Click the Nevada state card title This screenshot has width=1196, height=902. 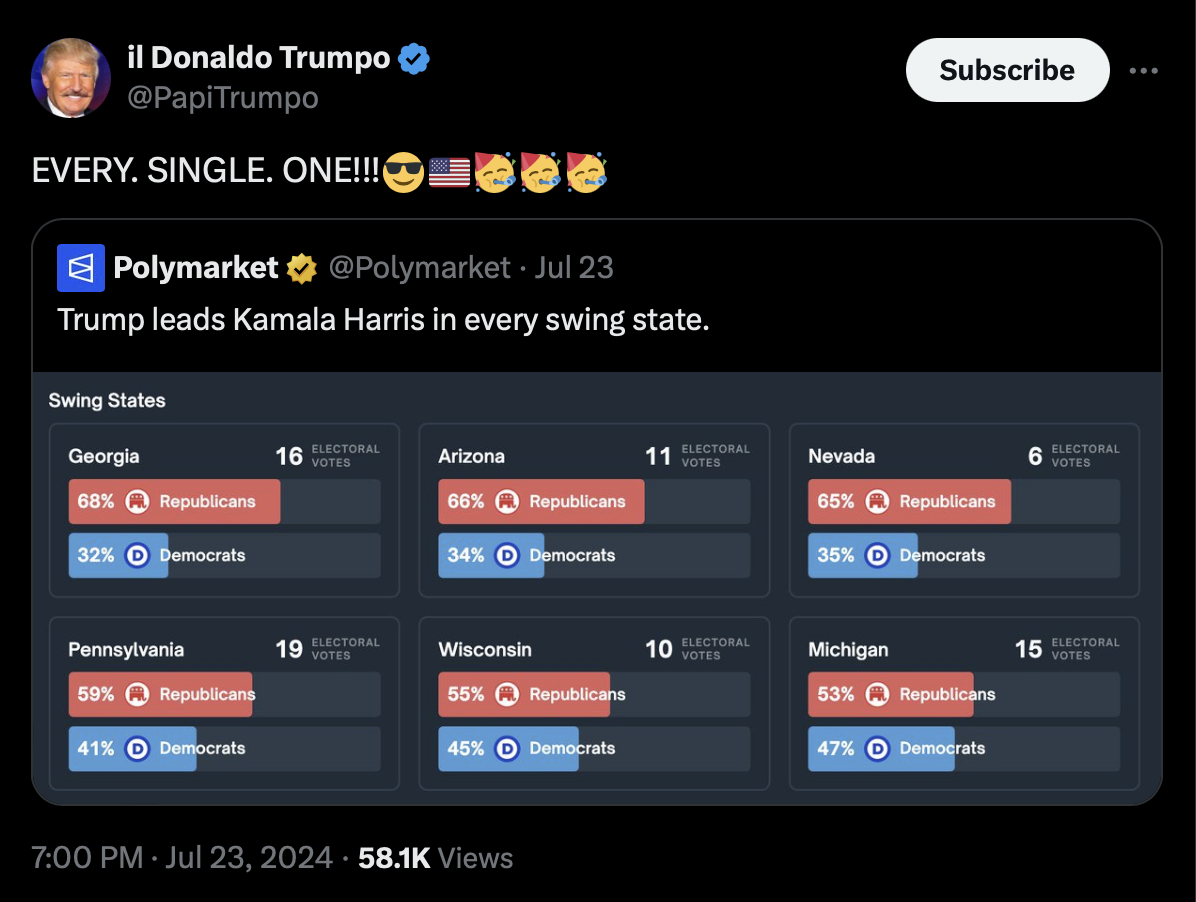pyautogui.click(x=841, y=456)
